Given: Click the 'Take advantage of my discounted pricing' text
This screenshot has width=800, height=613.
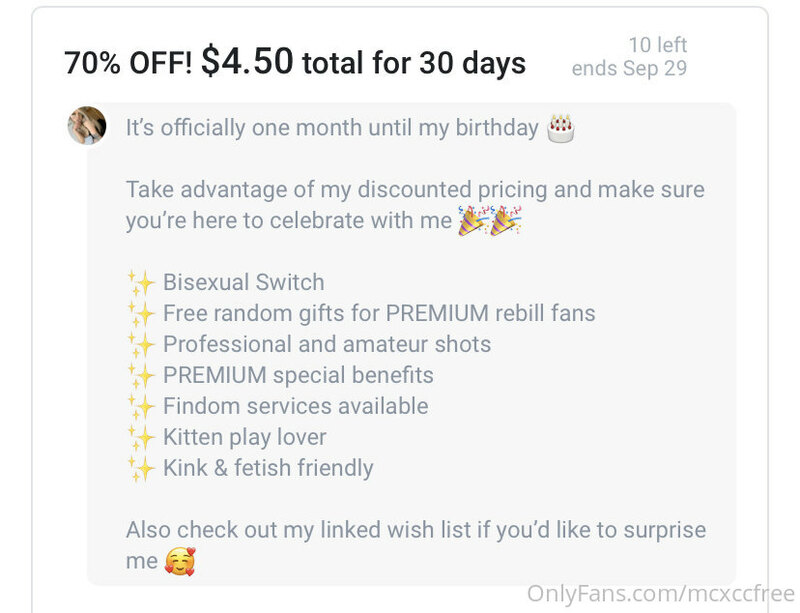Looking at the screenshot, I should pyautogui.click(x=415, y=205).
